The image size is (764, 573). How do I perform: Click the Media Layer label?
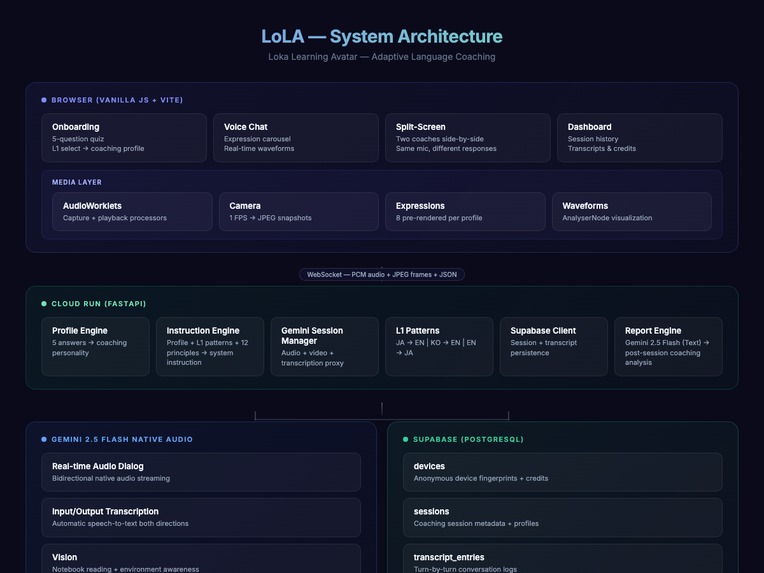pyautogui.click(x=77, y=182)
